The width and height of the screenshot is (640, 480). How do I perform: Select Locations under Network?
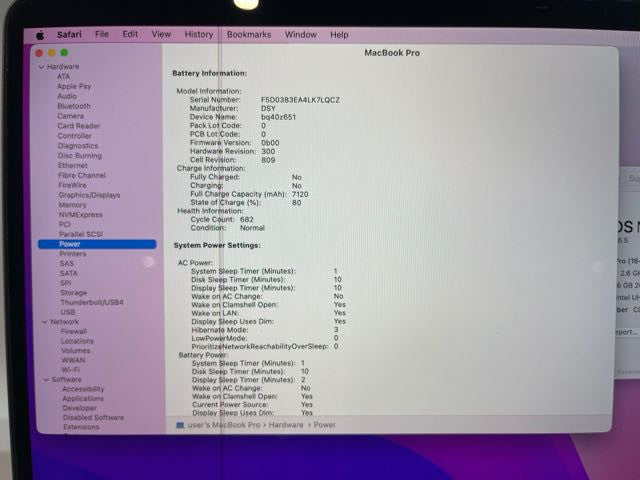click(78, 341)
